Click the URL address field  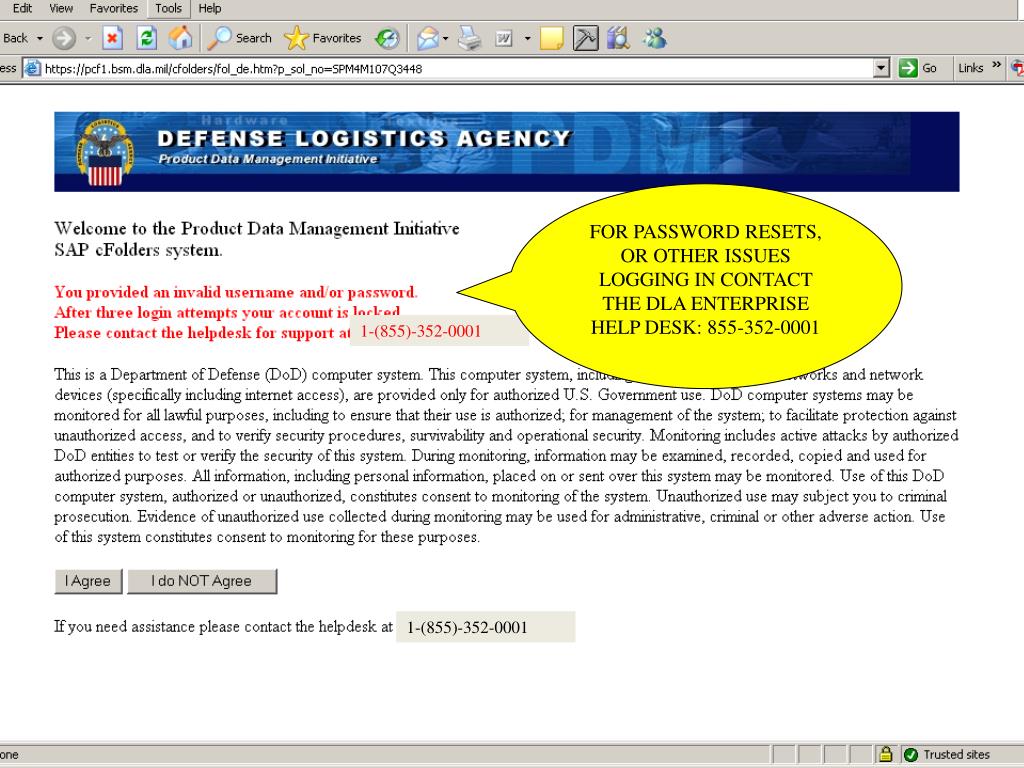(x=457, y=69)
